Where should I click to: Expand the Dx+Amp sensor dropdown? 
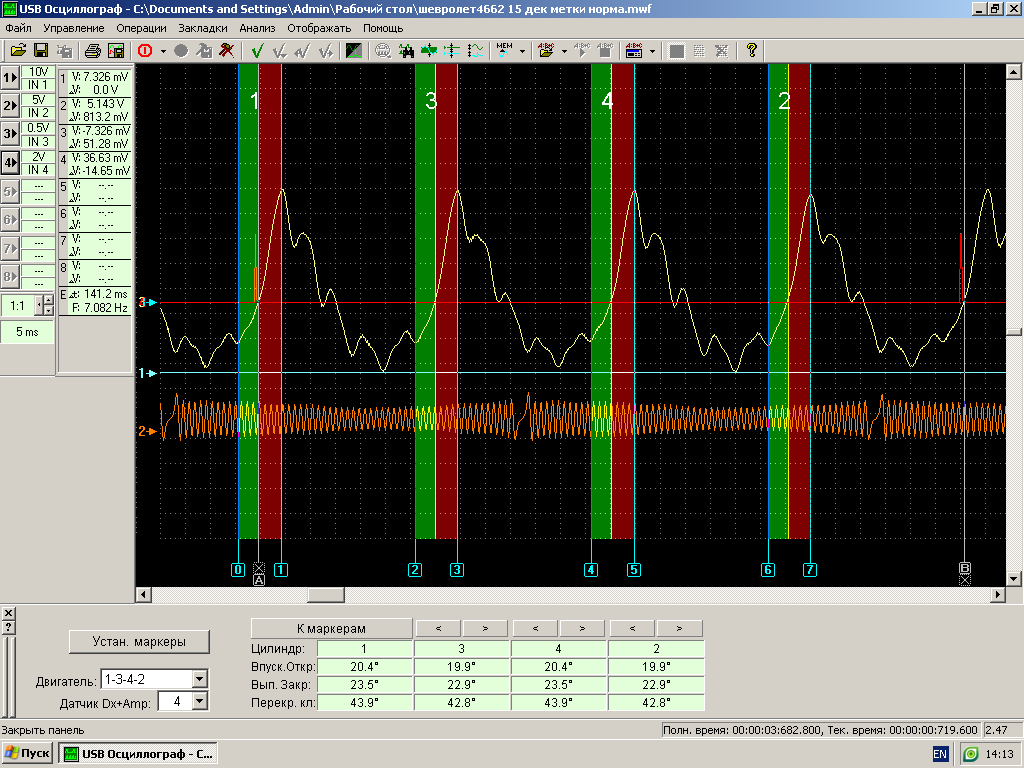[x=199, y=702]
